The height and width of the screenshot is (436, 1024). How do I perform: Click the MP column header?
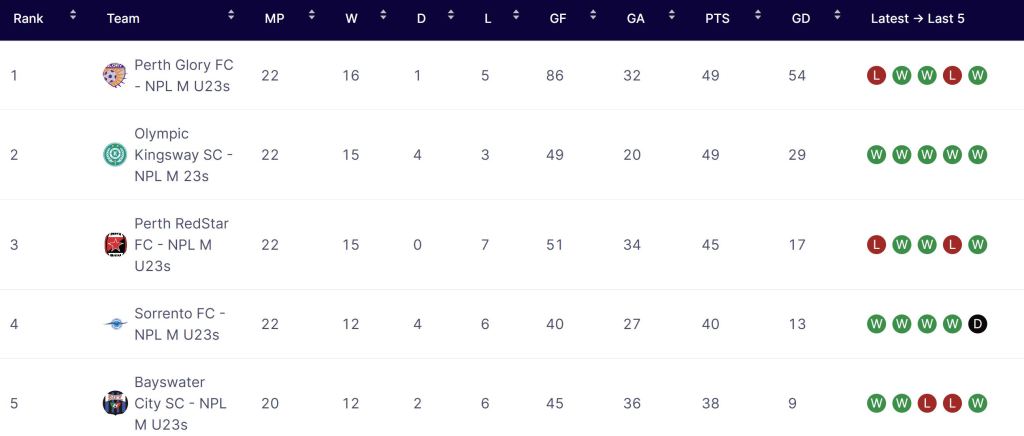[x=274, y=19]
